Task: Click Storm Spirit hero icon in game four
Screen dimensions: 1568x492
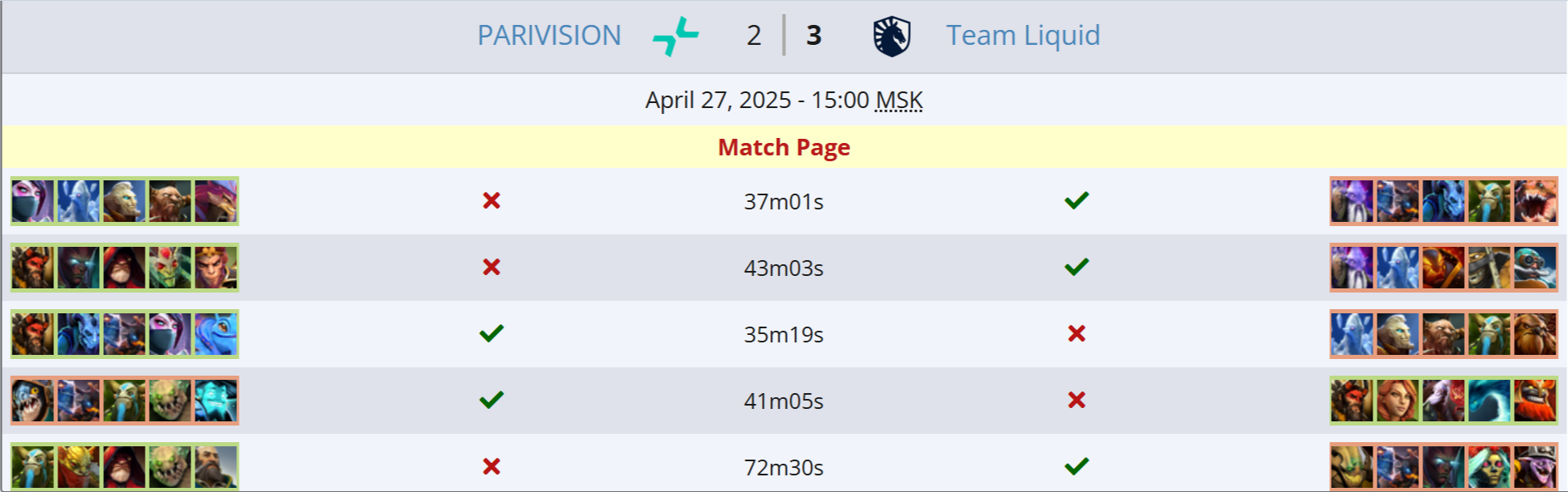Action: (x=216, y=401)
